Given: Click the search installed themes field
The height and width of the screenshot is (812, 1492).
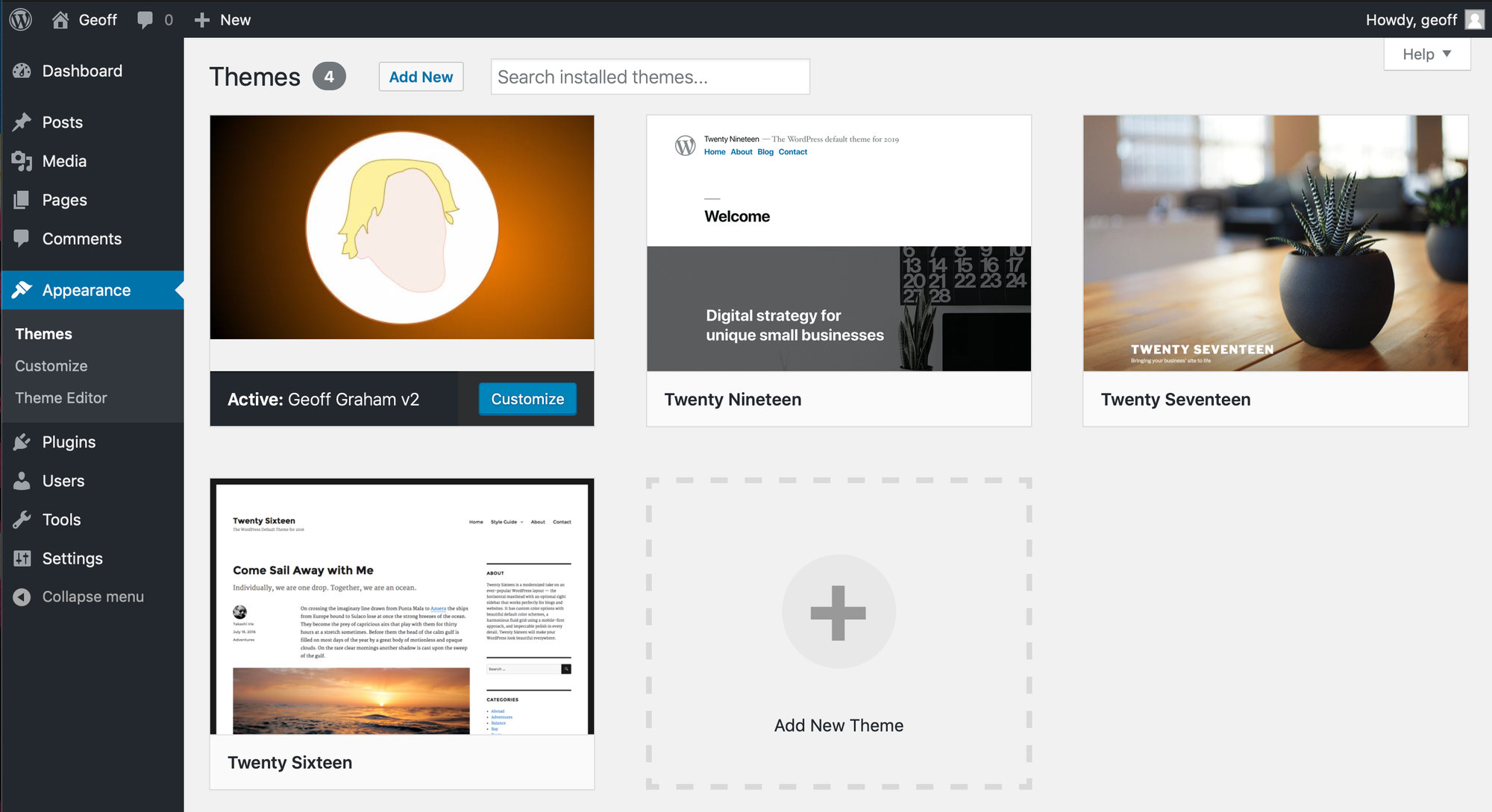Looking at the screenshot, I should click(x=649, y=76).
